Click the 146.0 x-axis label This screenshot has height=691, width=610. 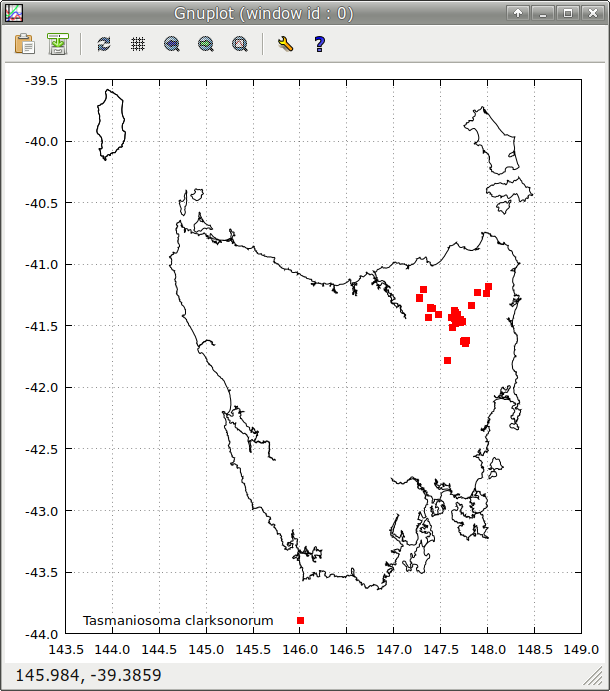coord(300,650)
